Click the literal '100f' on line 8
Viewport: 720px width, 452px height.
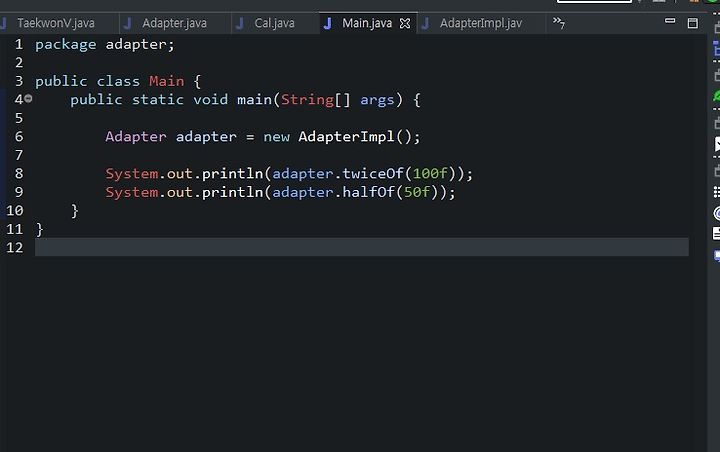point(430,174)
